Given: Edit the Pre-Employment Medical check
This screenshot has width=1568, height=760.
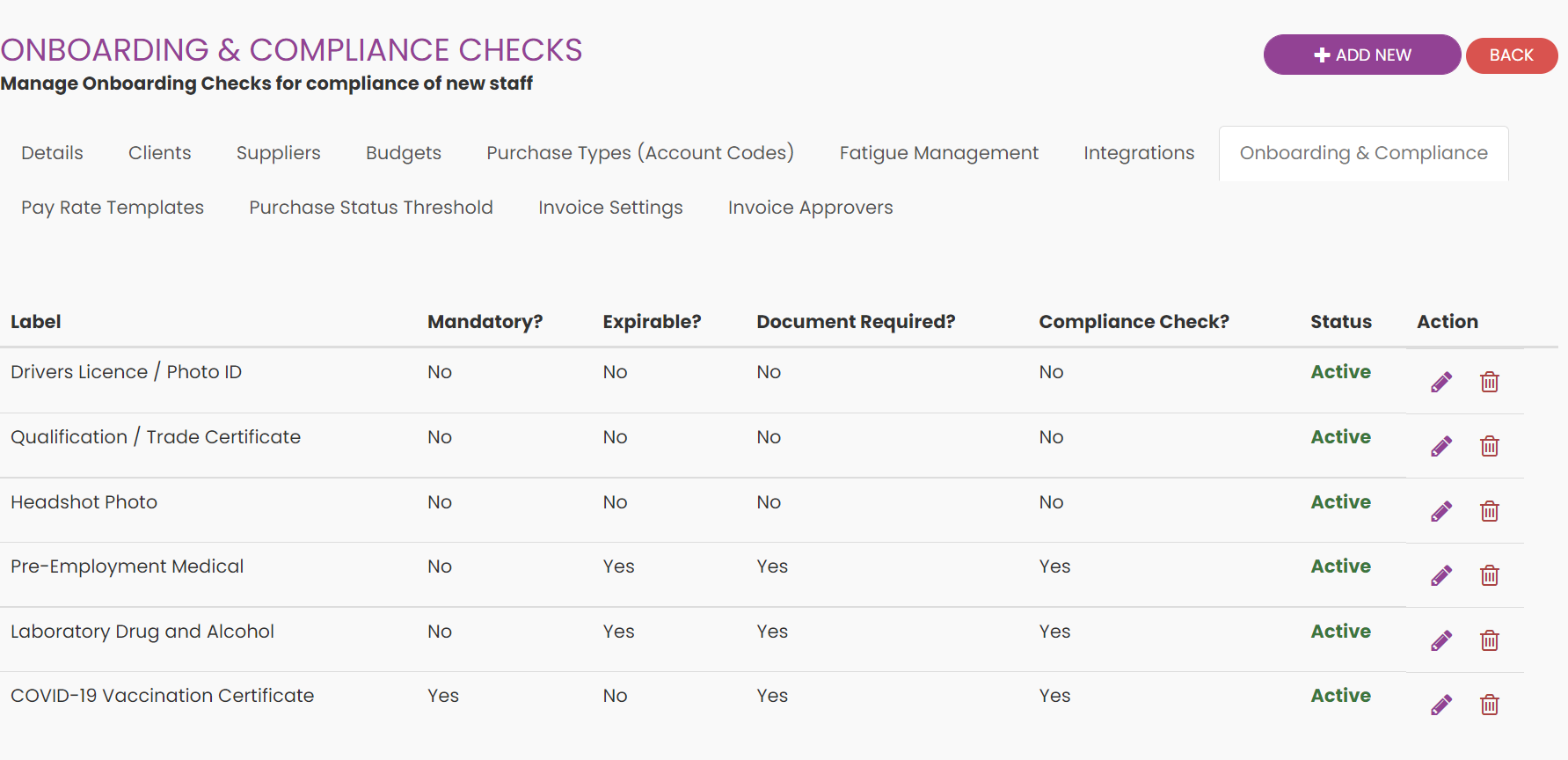Looking at the screenshot, I should (x=1441, y=576).
